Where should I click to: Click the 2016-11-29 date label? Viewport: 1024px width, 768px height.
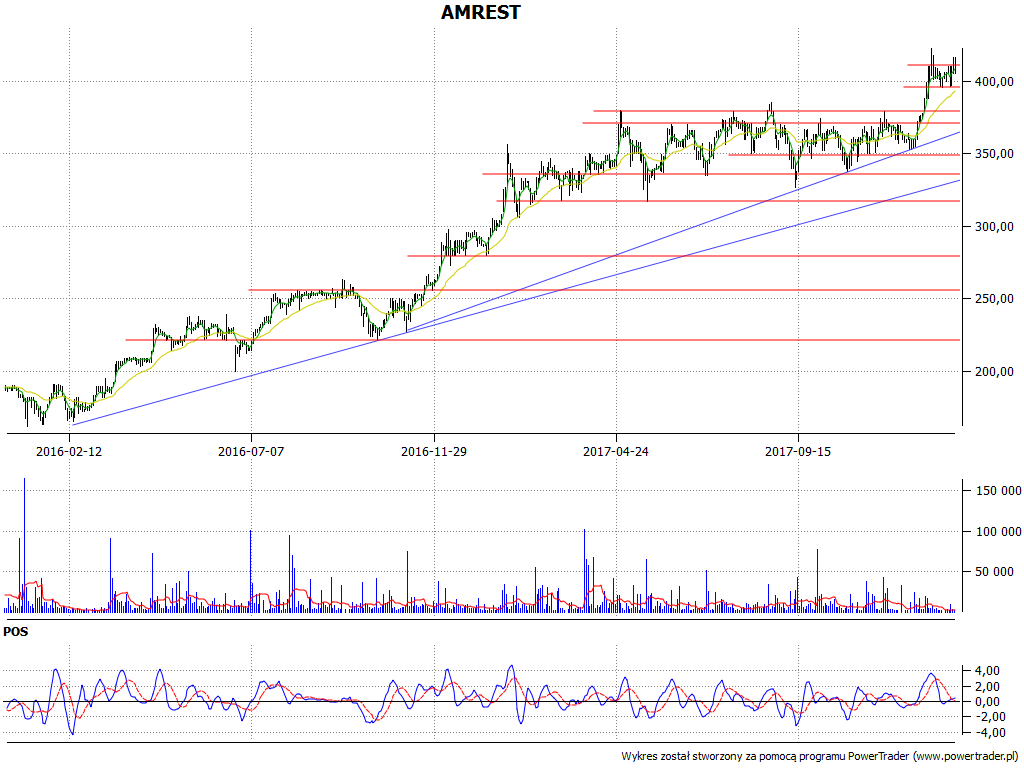point(434,451)
